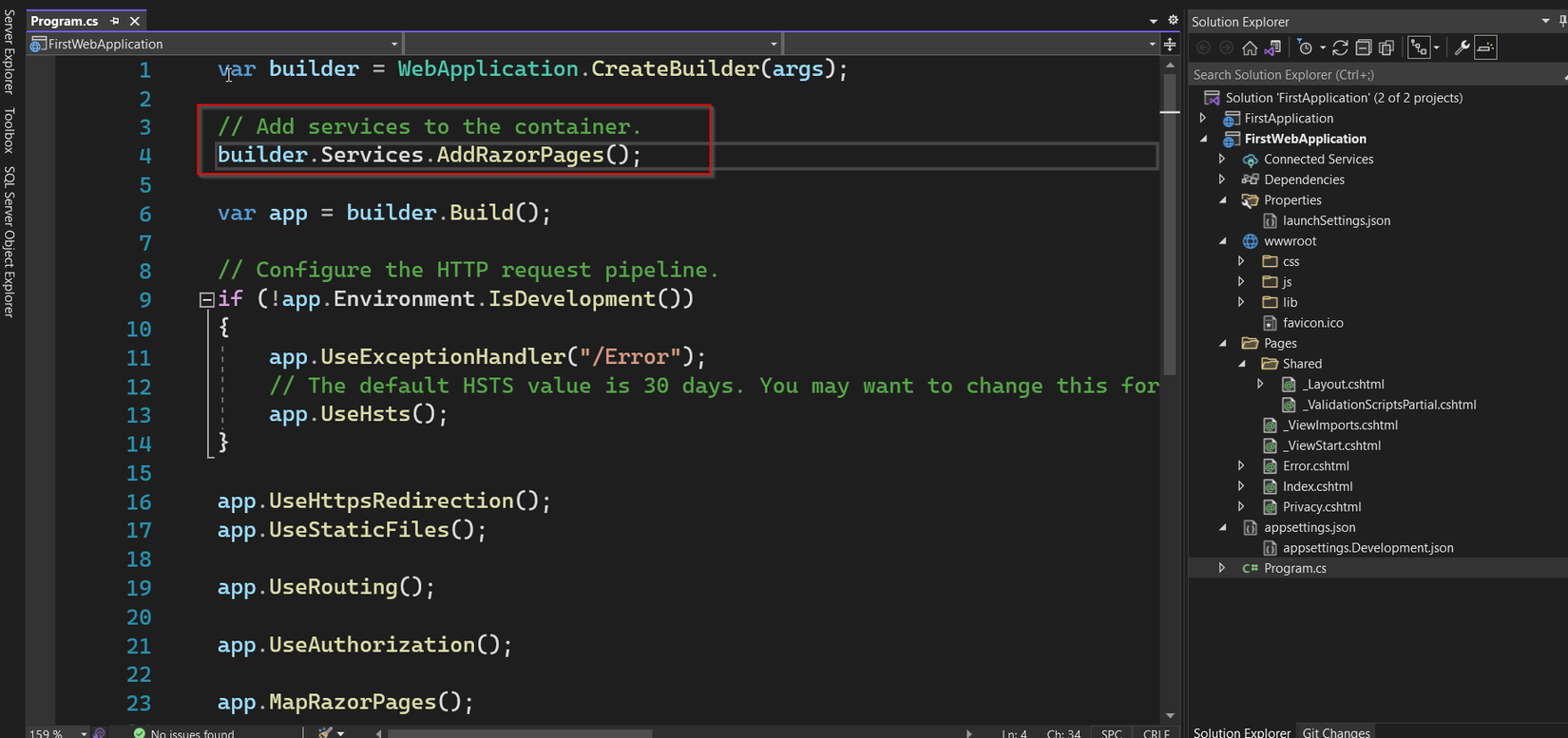Viewport: 1568px width, 738px height.
Task: Switch to the Program.cs editor tab
Action: [65, 21]
